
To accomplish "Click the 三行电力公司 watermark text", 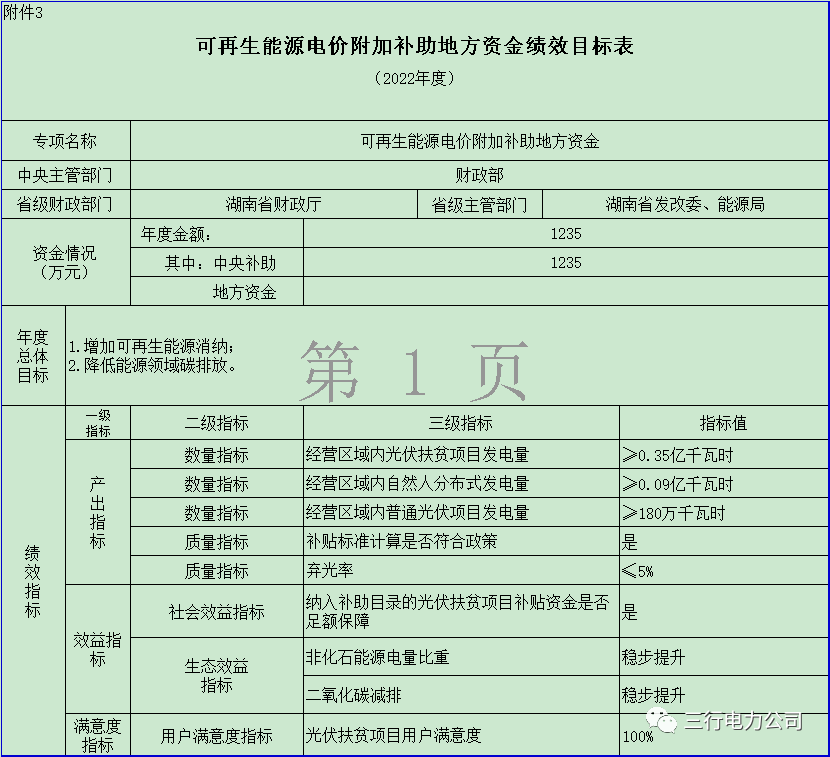I will [742, 720].
